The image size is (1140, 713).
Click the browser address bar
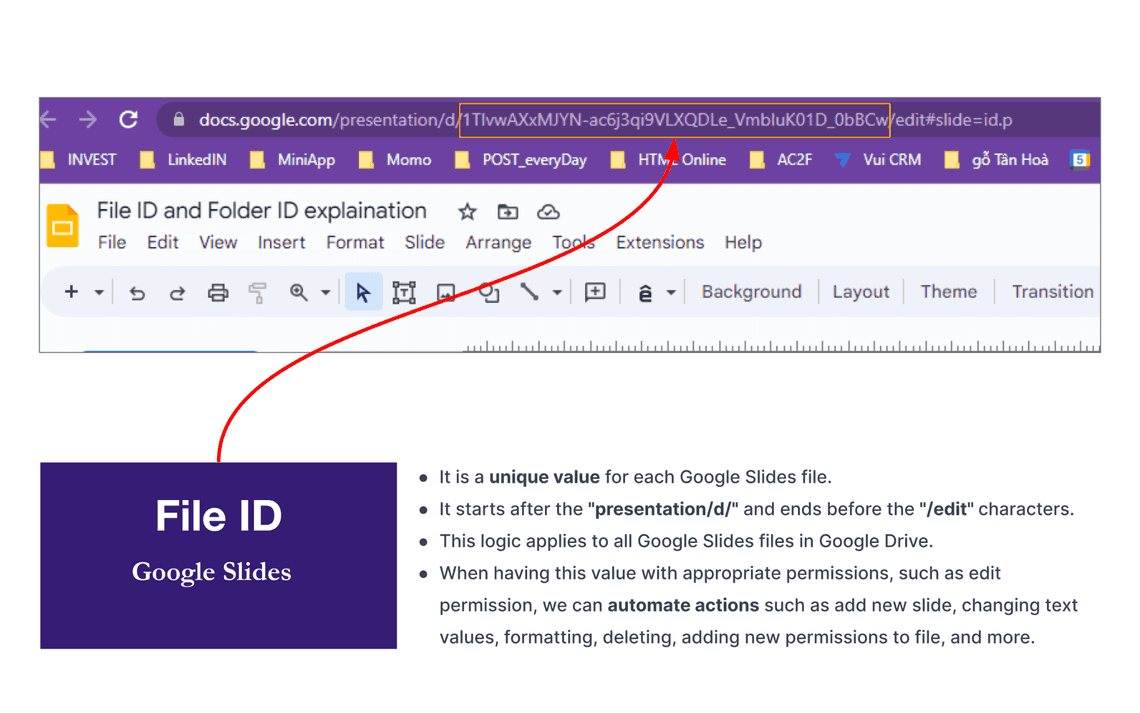(600, 119)
